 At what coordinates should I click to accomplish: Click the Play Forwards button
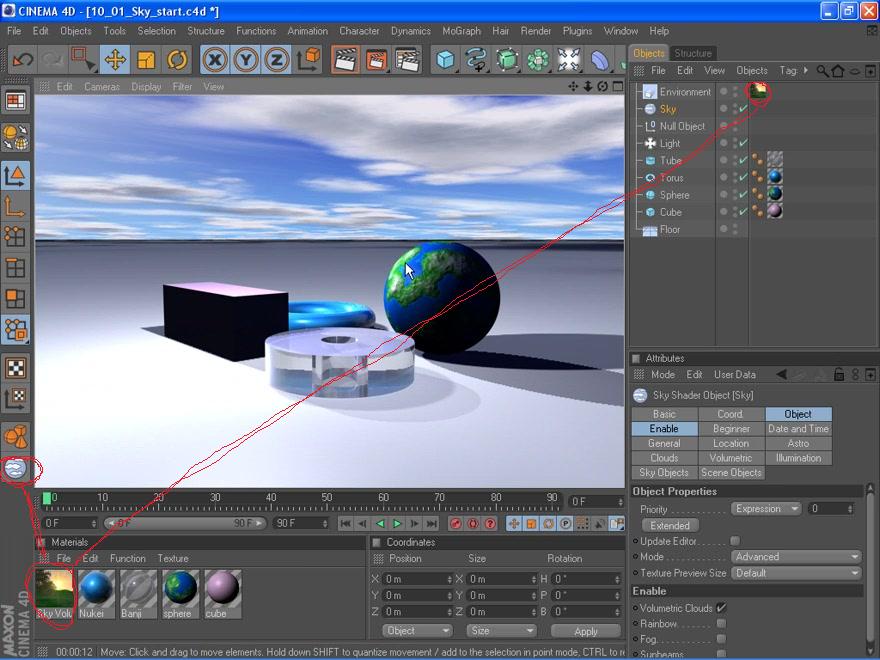pyautogui.click(x=397, y=524)
